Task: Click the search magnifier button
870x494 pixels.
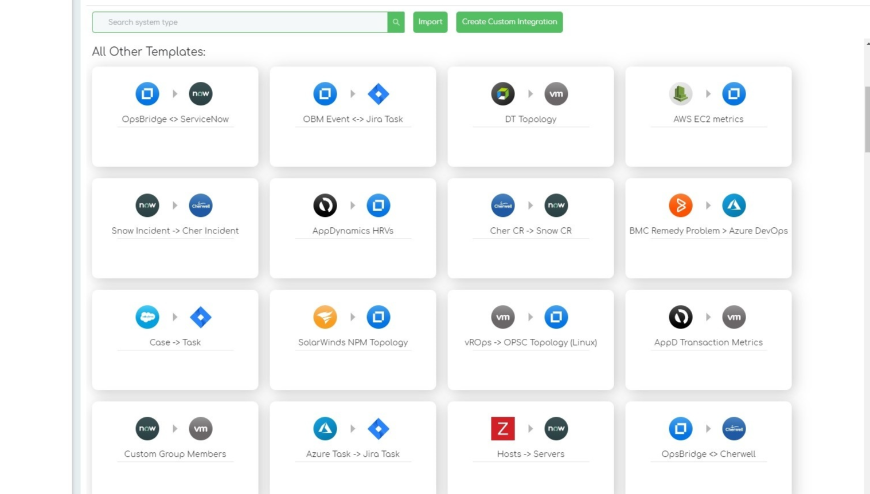Action: 396,22
